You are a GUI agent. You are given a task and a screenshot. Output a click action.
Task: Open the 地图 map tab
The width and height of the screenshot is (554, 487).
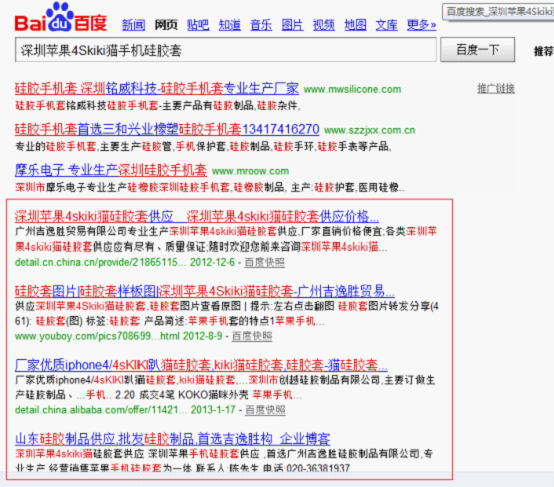pyautogui.click(x=355, y=25)
